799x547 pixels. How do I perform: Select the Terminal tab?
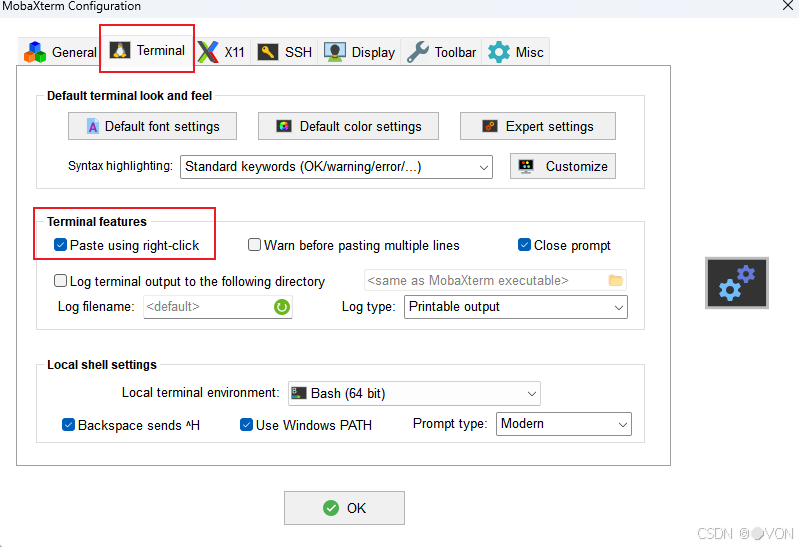click(147, 50)
